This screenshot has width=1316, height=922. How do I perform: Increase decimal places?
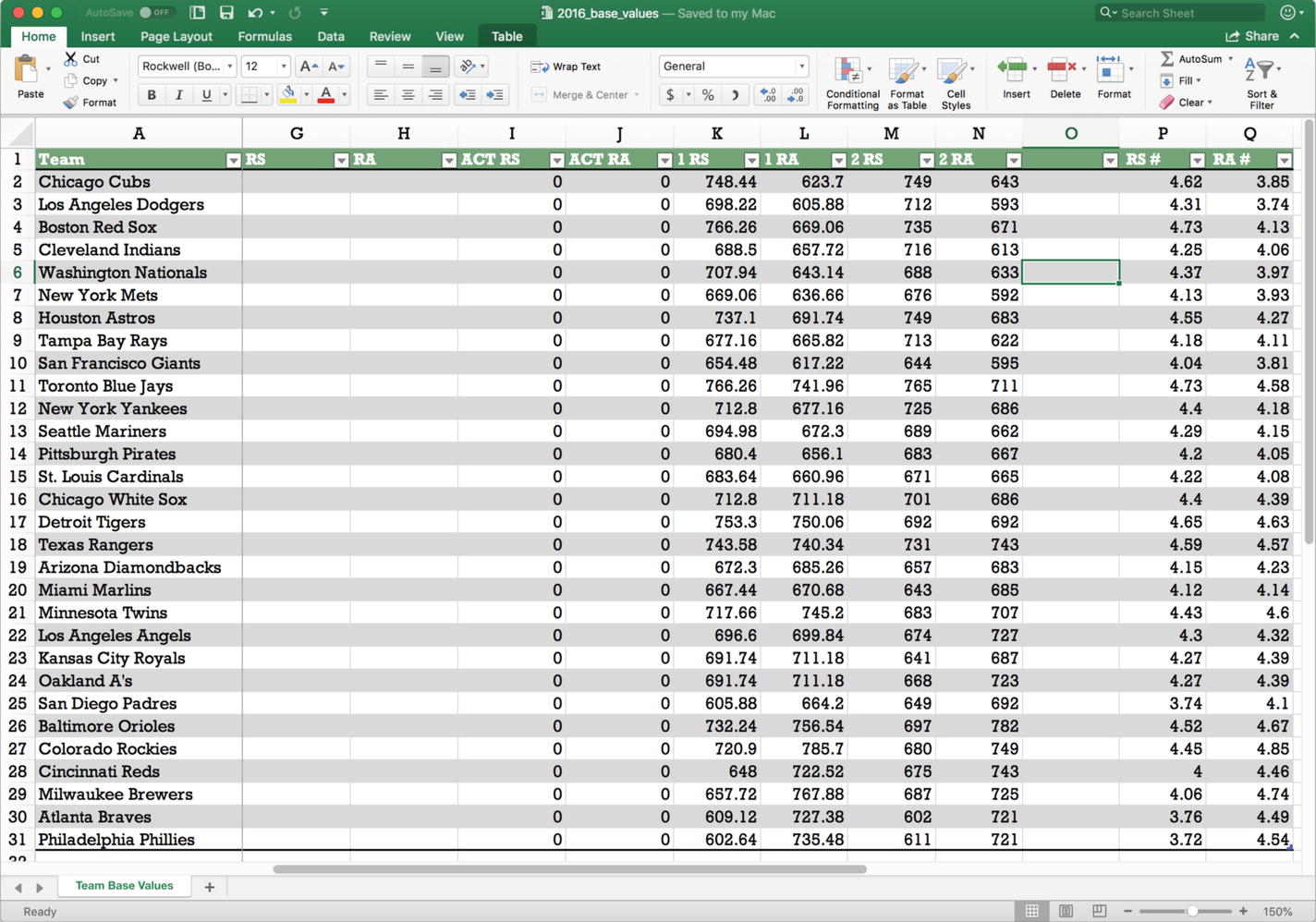pyautogui.click(x=767, y=94)
